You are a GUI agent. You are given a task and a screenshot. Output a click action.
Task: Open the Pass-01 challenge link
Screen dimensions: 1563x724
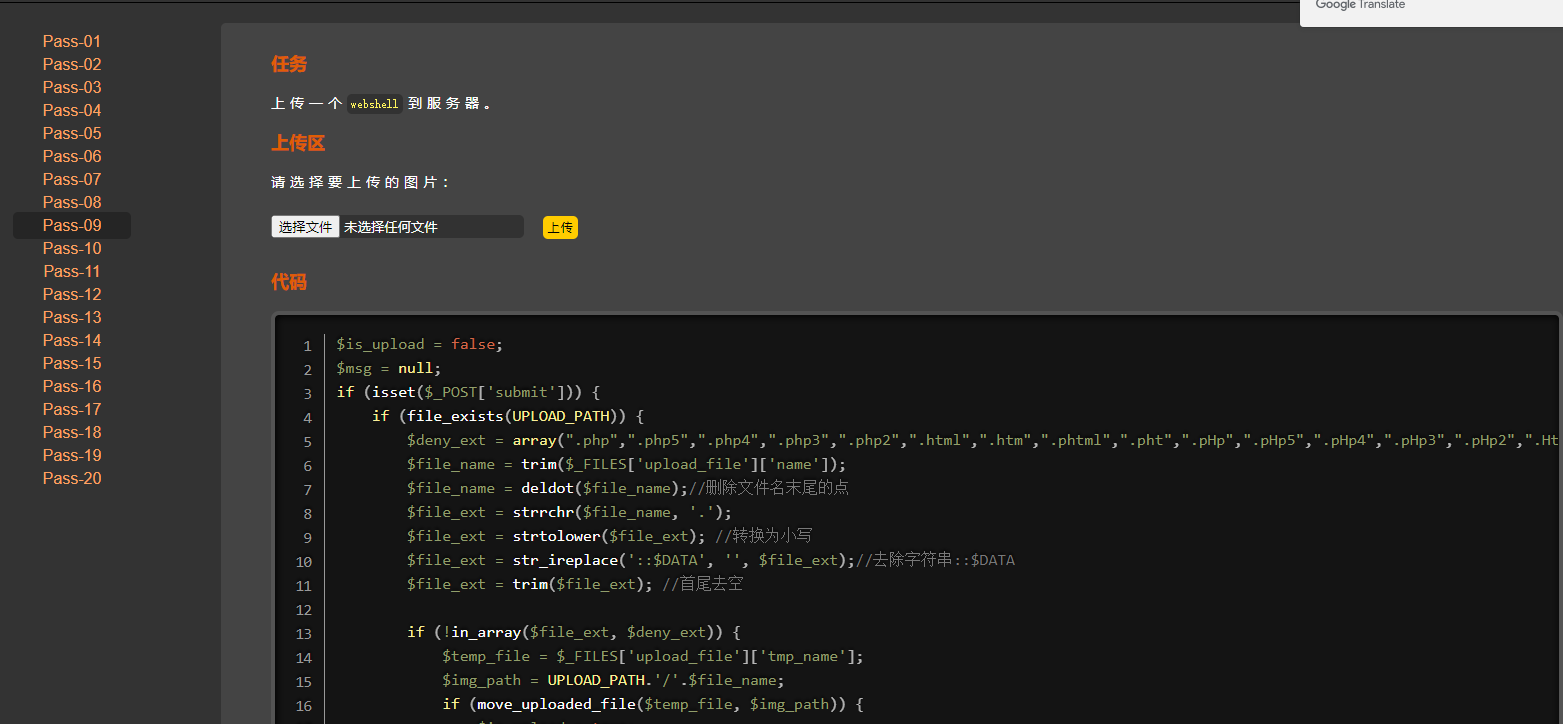[72, 41]
